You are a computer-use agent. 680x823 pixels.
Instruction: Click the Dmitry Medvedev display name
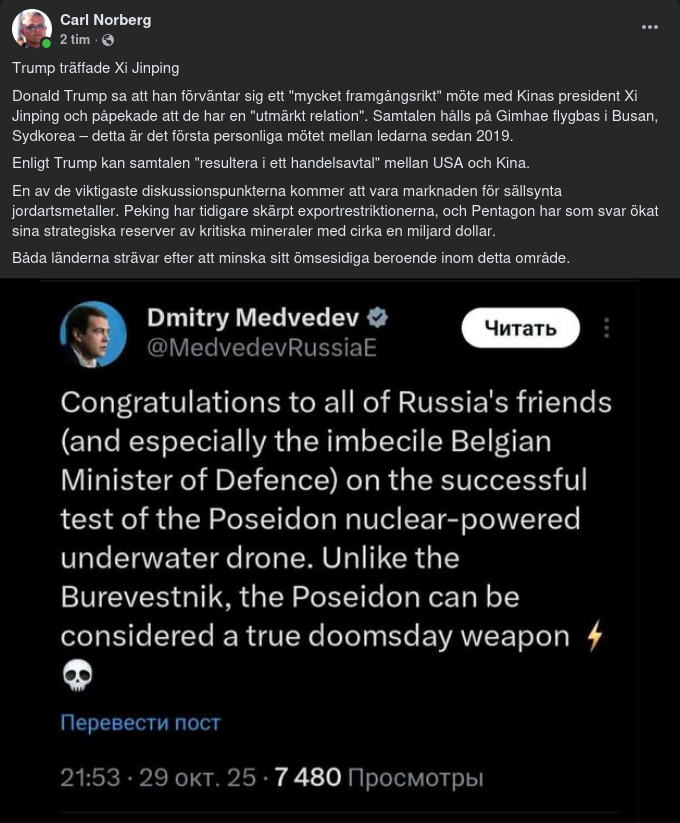point(254,318)
